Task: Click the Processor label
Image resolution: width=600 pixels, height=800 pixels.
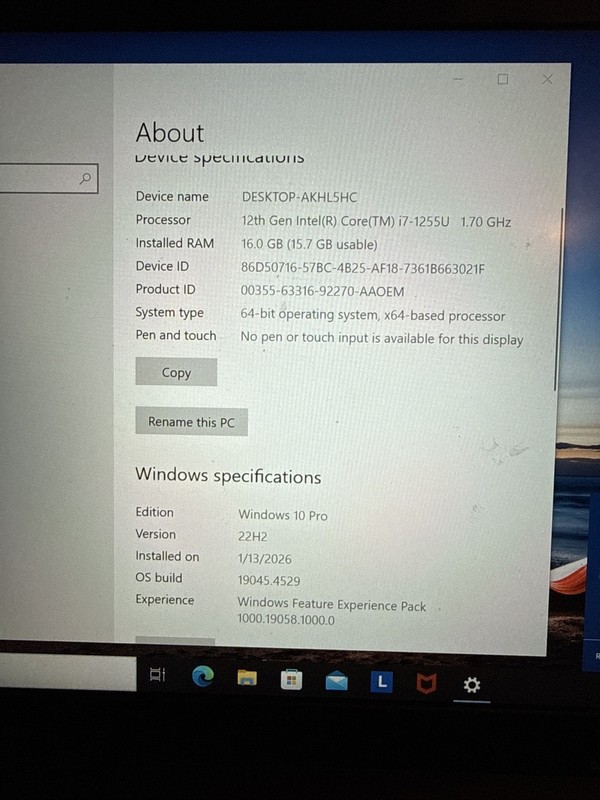Action: pos(163,220)
